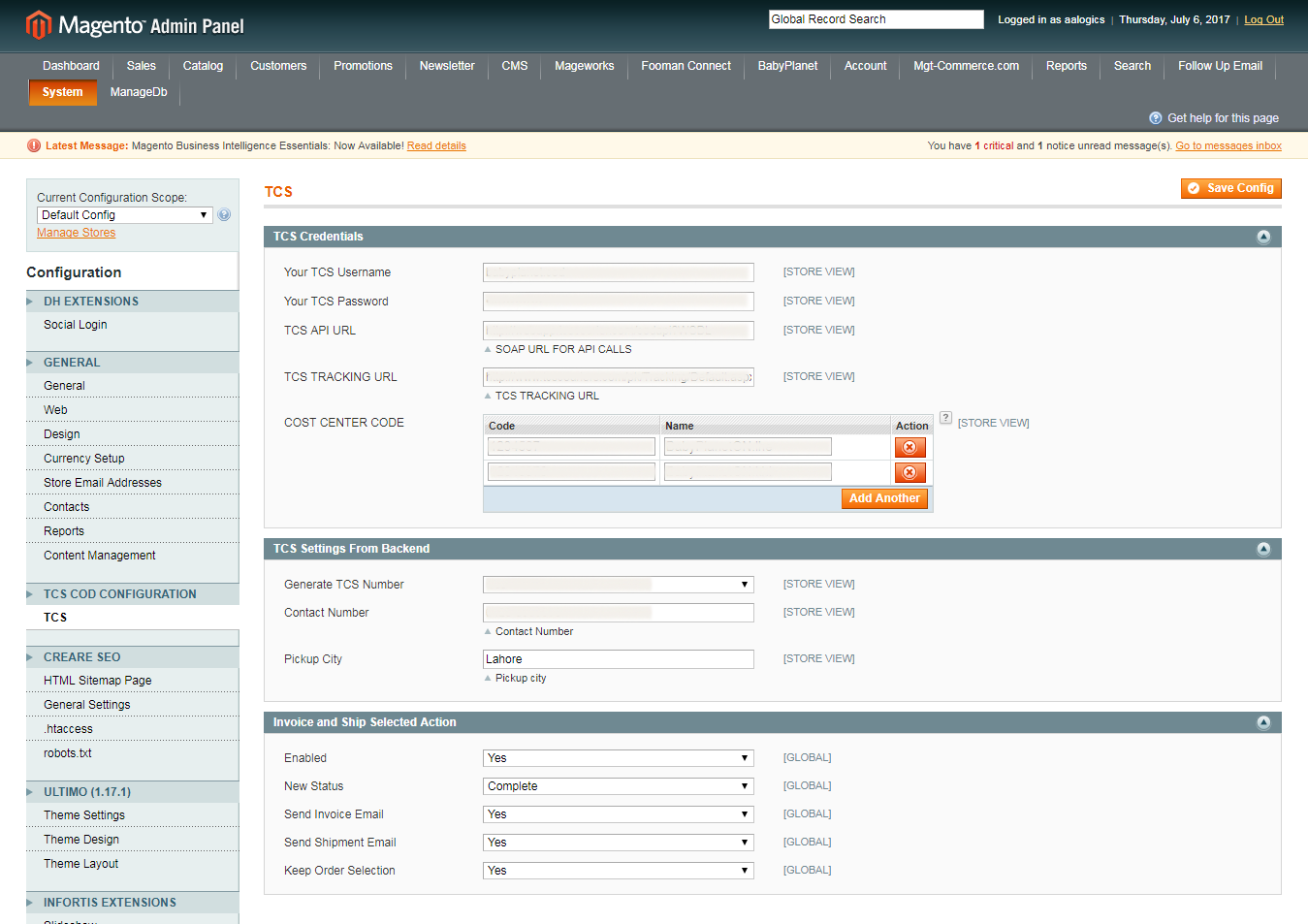Toggle ULTIMO (1.17.1) sidebar group

(132, 792)
